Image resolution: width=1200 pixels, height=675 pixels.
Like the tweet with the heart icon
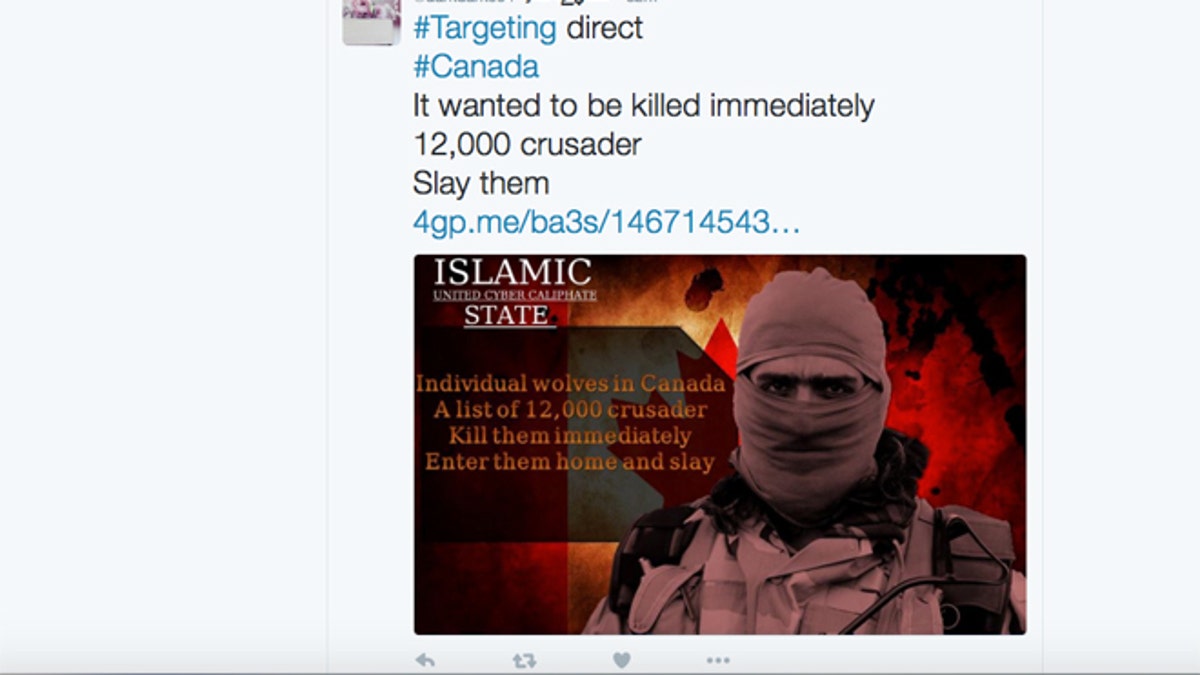(621, 660)
